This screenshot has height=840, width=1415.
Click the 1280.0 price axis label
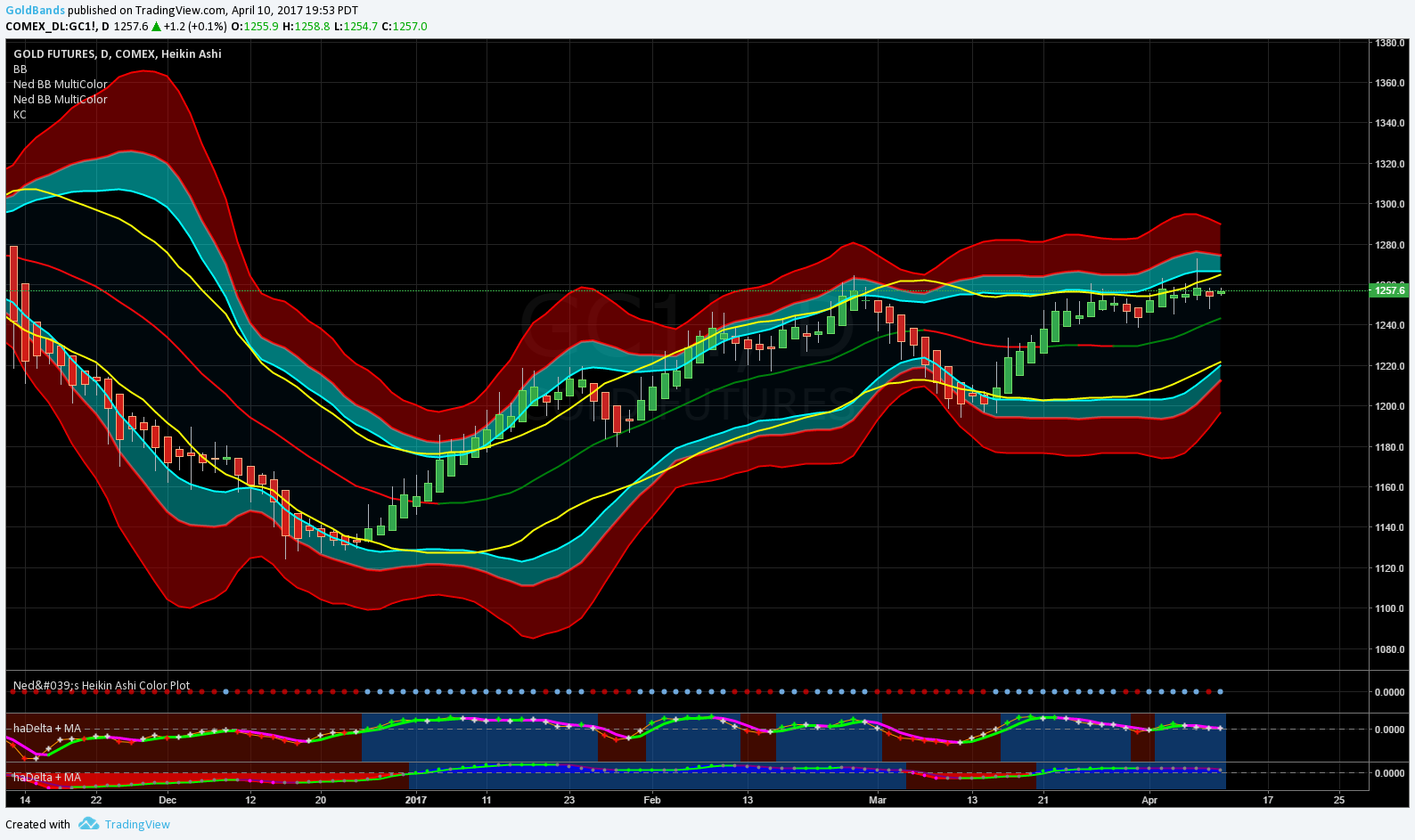[x=1390, y=245]
